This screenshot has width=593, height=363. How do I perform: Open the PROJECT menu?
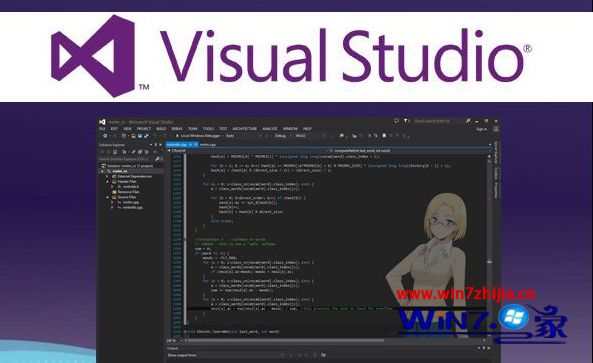(144, 129)
